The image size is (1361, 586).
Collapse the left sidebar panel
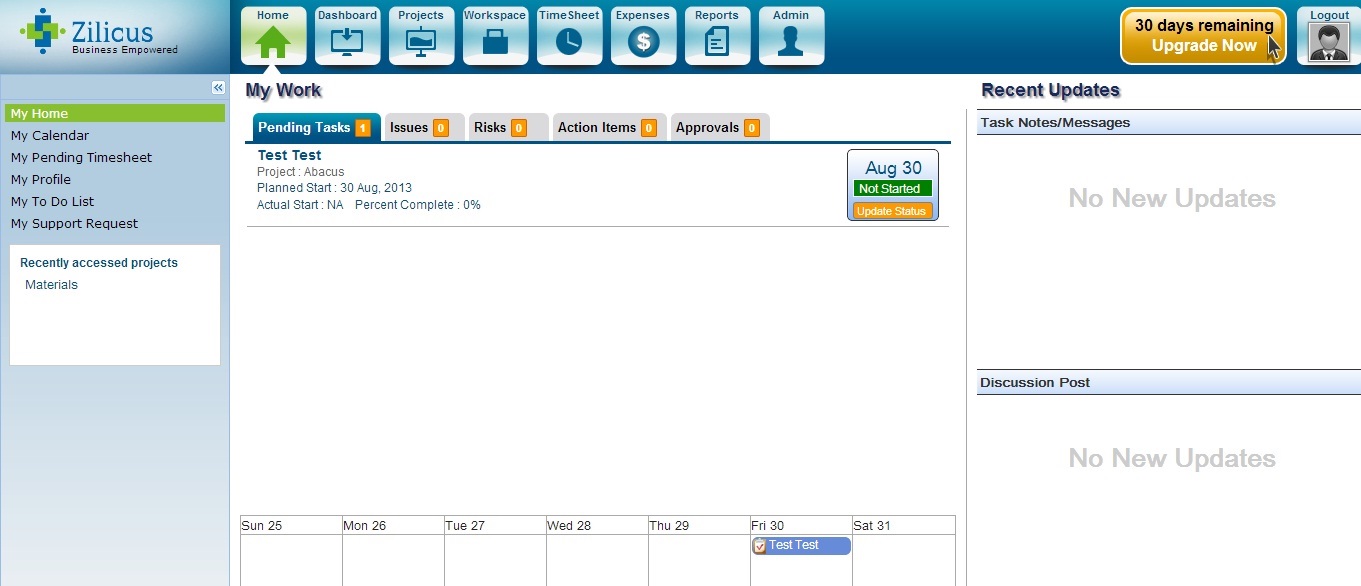click(x=218, y=88)
